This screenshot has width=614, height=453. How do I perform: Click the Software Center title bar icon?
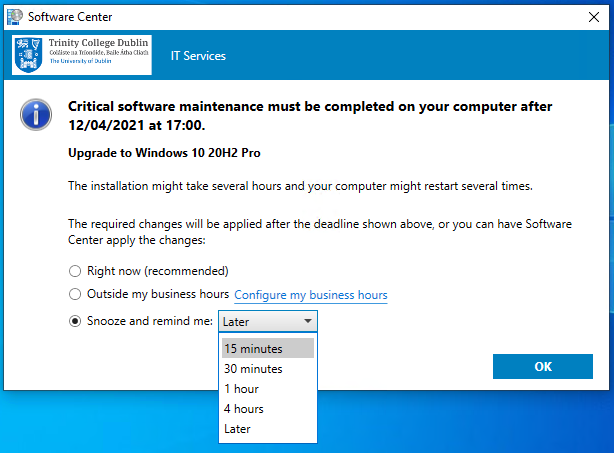tap(15, 17)
